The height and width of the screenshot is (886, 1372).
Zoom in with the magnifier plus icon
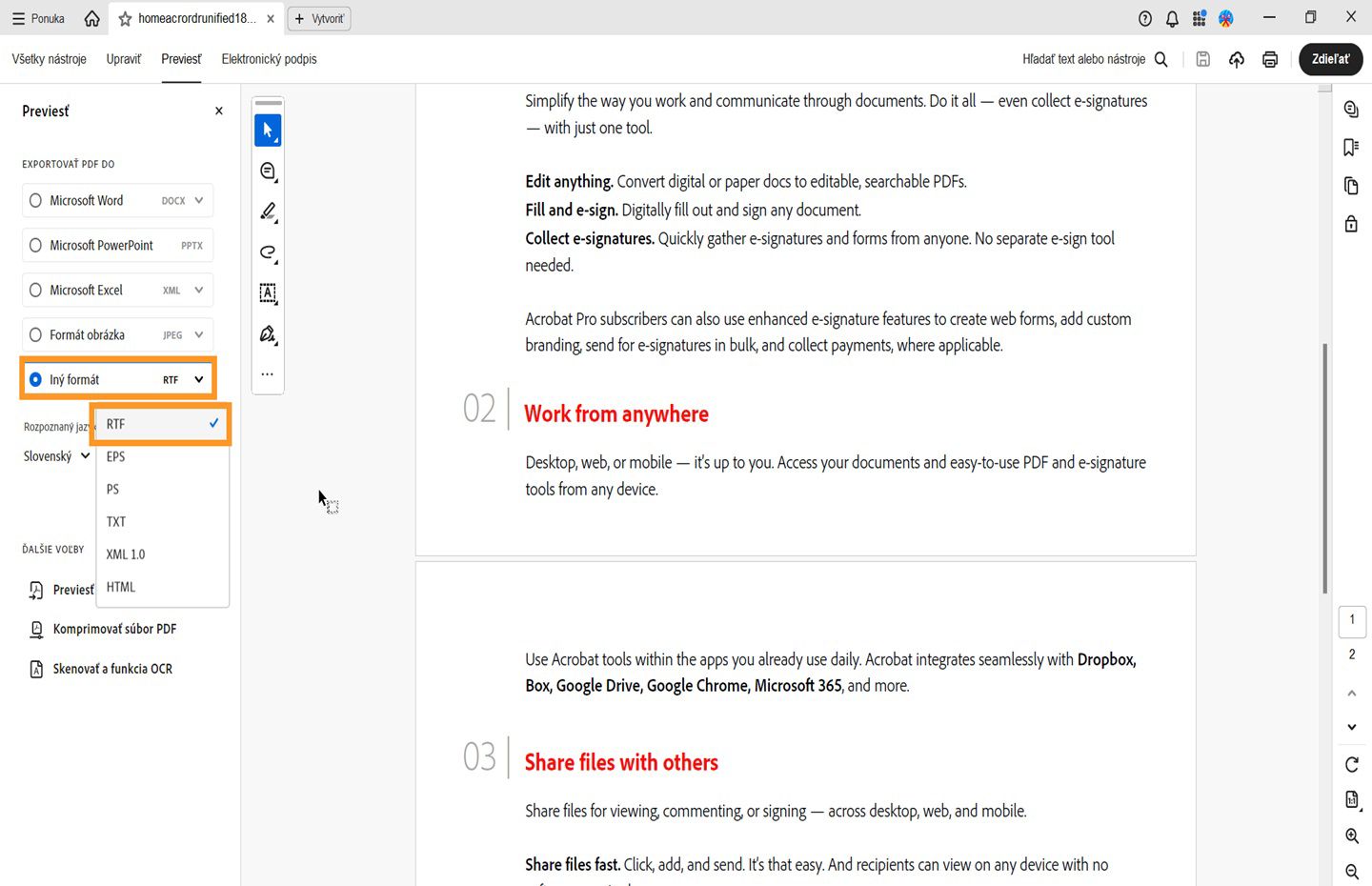click(1352, 836)
